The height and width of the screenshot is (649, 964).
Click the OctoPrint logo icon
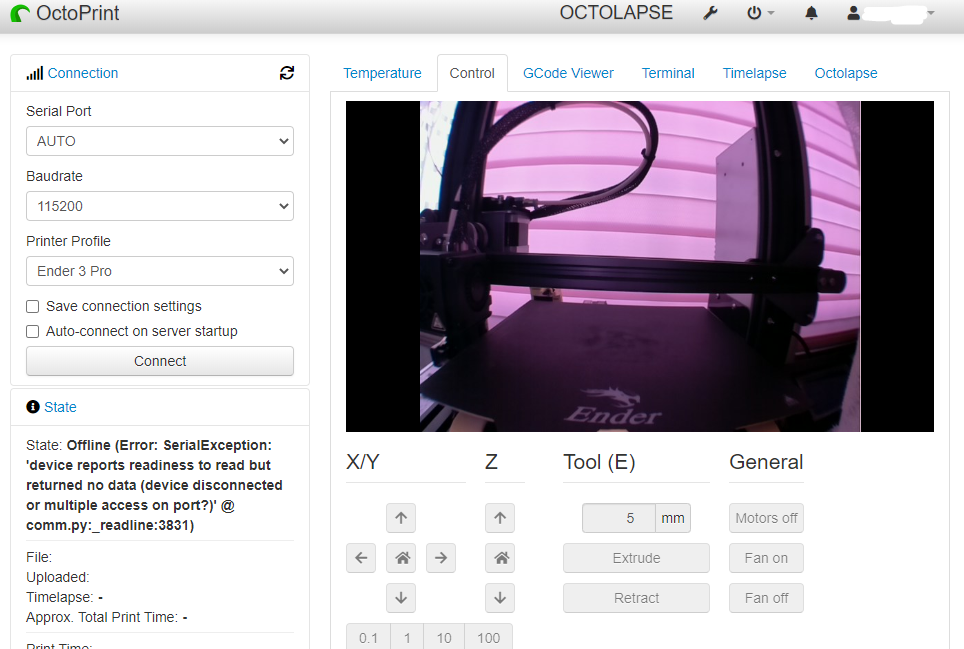point(20,13)
